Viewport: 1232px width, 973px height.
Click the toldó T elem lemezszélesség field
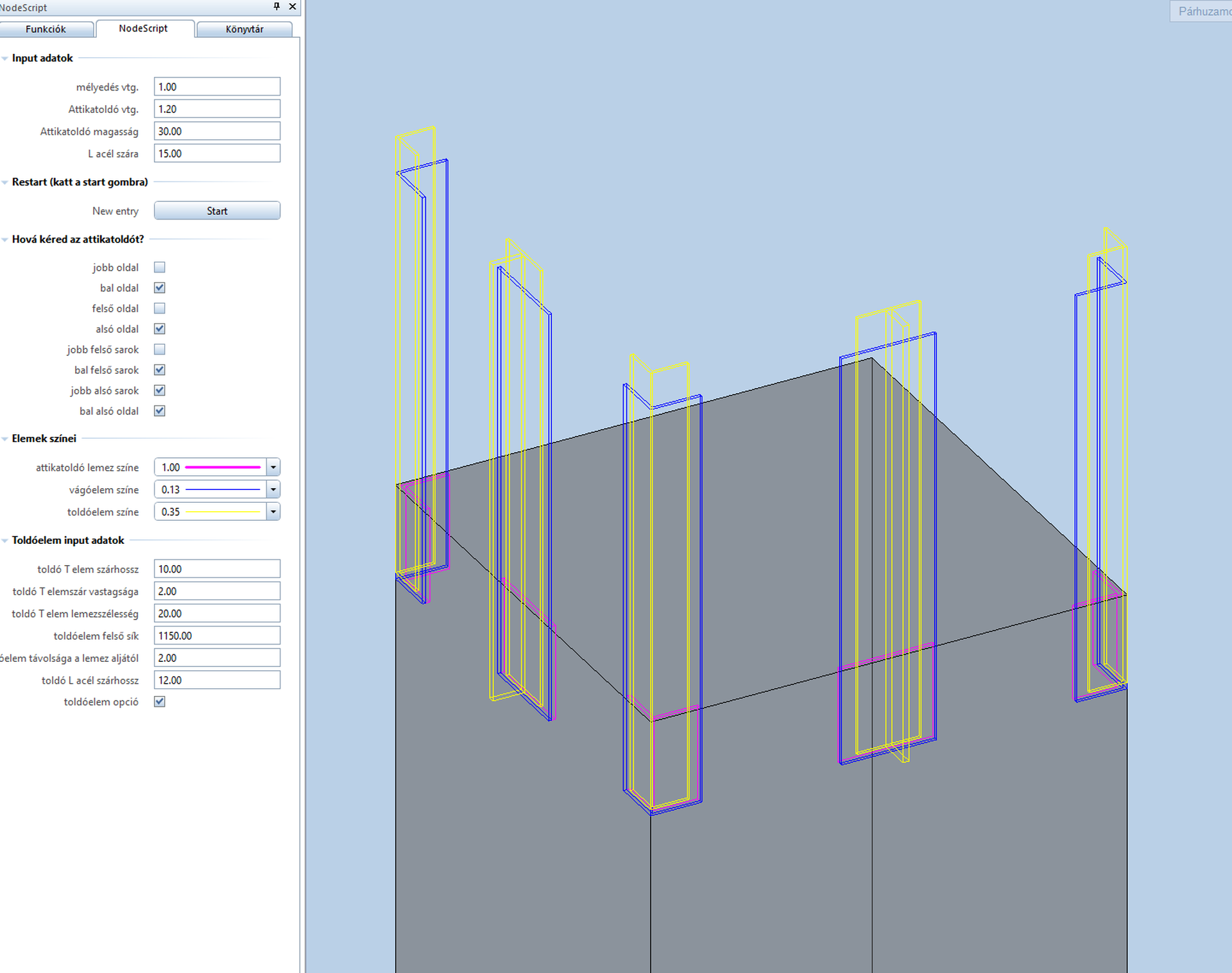217,613
